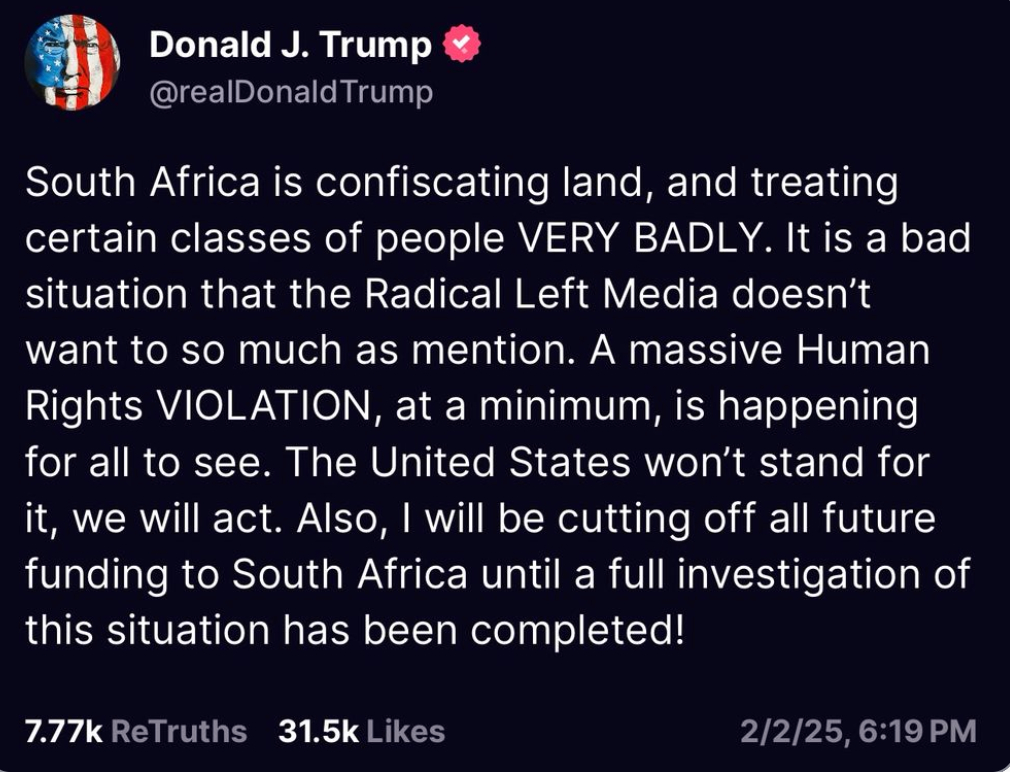Click the word "completed!" ending the post
This screenshot has width=1010, height=772.
[585, 632]
